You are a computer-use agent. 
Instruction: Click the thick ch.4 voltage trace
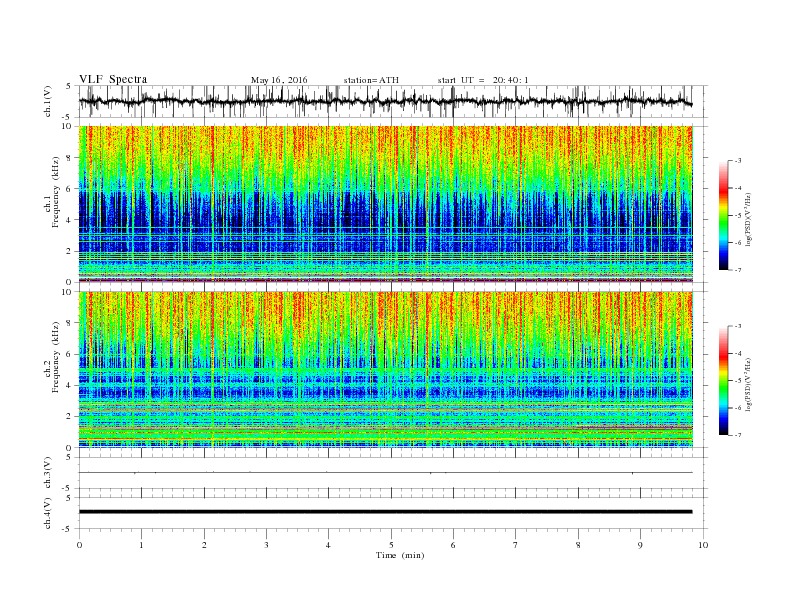[385, 512]
